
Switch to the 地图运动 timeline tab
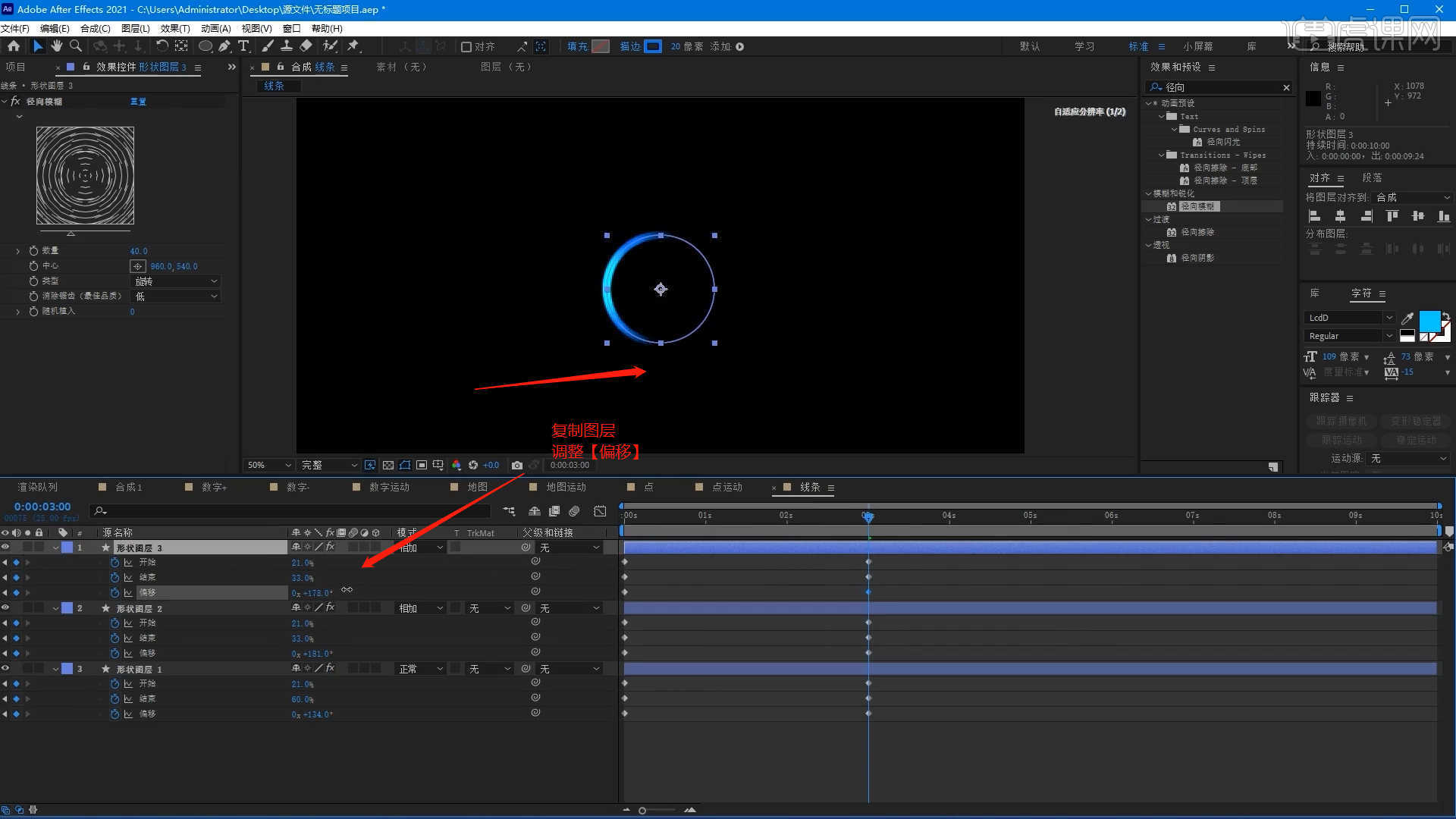pyautogui.click(x=566, y=487)
